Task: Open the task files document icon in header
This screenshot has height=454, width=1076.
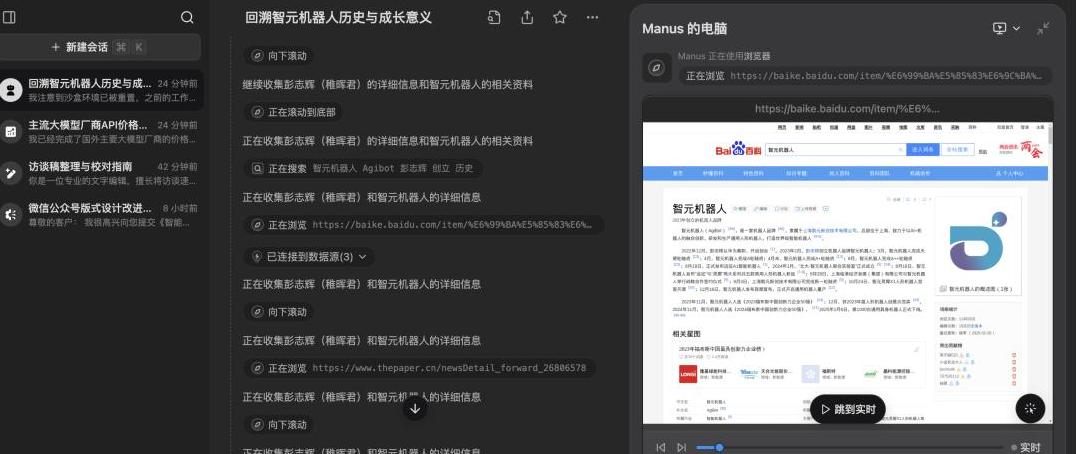Action: point(494,18)
